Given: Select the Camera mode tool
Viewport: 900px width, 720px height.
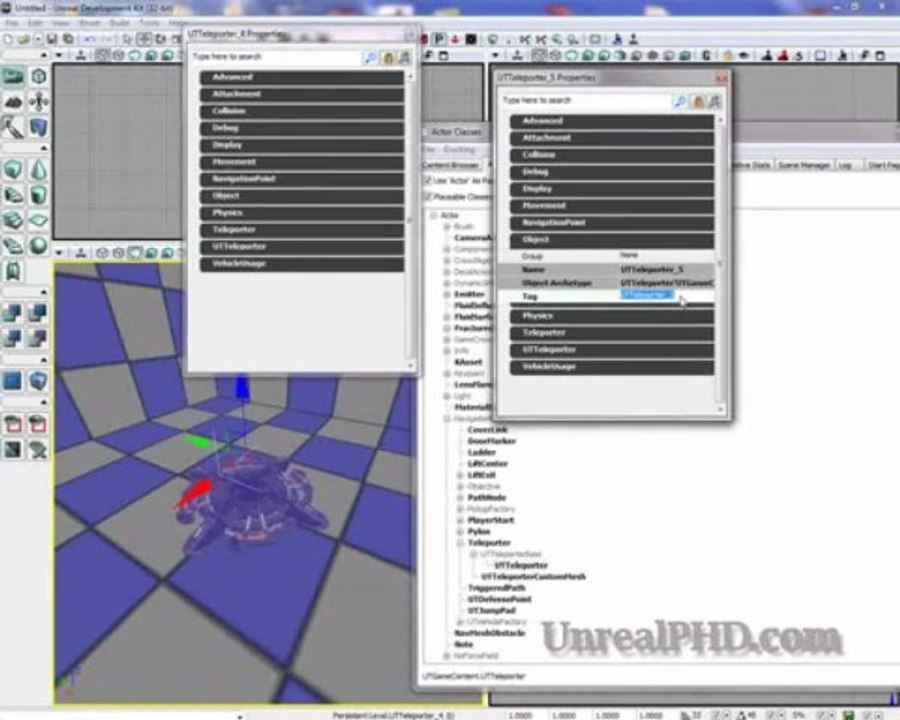Looking at the screenshot, I should (13, 76).
